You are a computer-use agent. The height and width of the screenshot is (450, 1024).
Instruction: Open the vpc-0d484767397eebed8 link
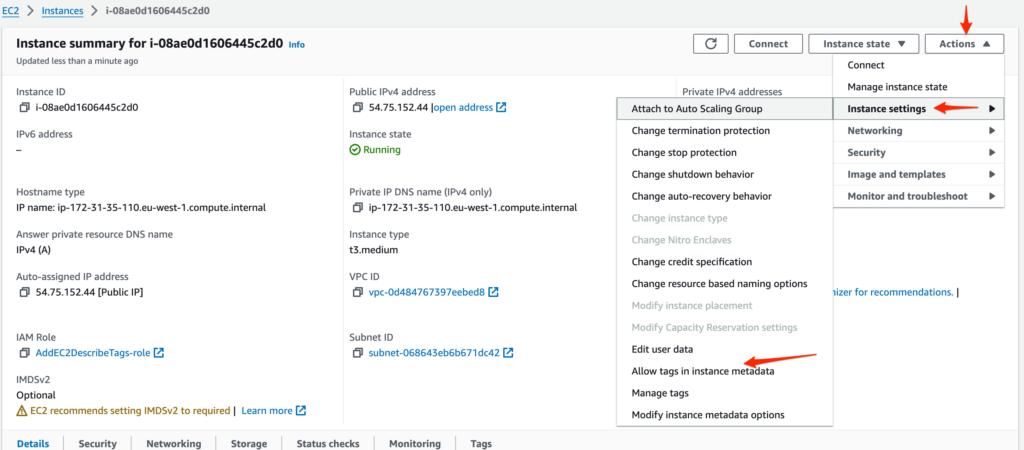pos(426,292)
